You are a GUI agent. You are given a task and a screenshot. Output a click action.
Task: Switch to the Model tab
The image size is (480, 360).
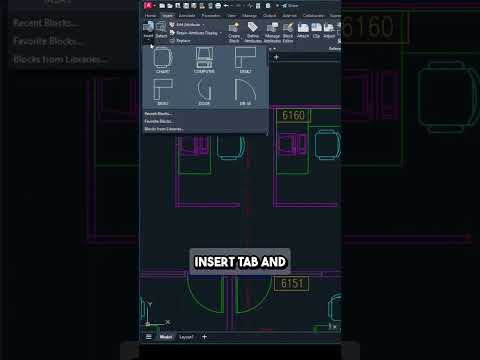pyautogui.click(x=166, y=337)
